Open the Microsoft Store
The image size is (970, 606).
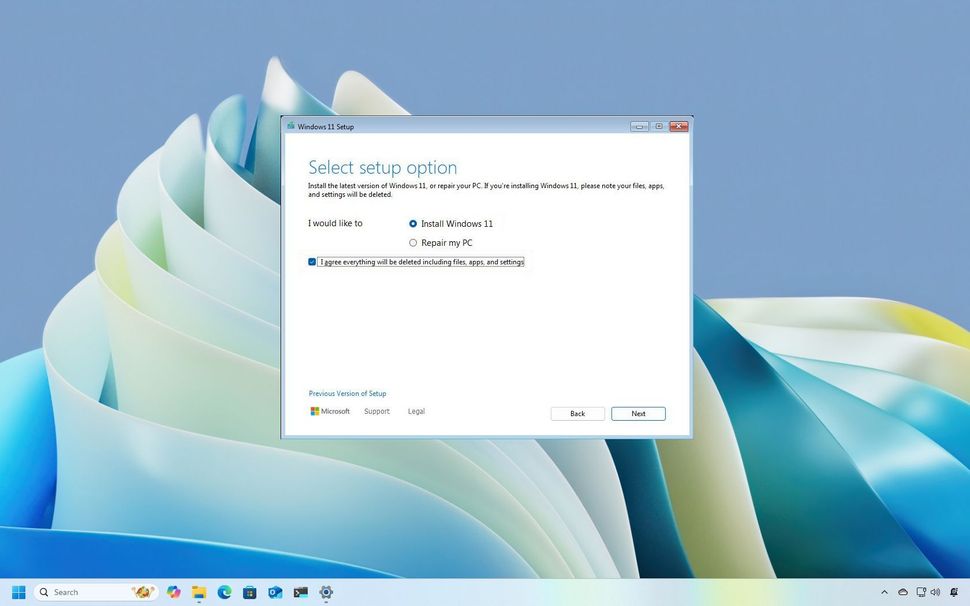coord(249,592)
